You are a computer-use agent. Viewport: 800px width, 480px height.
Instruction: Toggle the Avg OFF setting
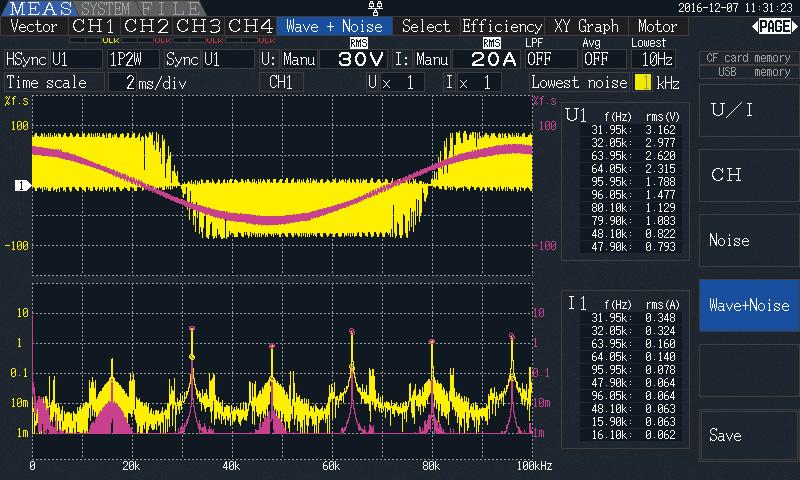(x=604, y=59)
